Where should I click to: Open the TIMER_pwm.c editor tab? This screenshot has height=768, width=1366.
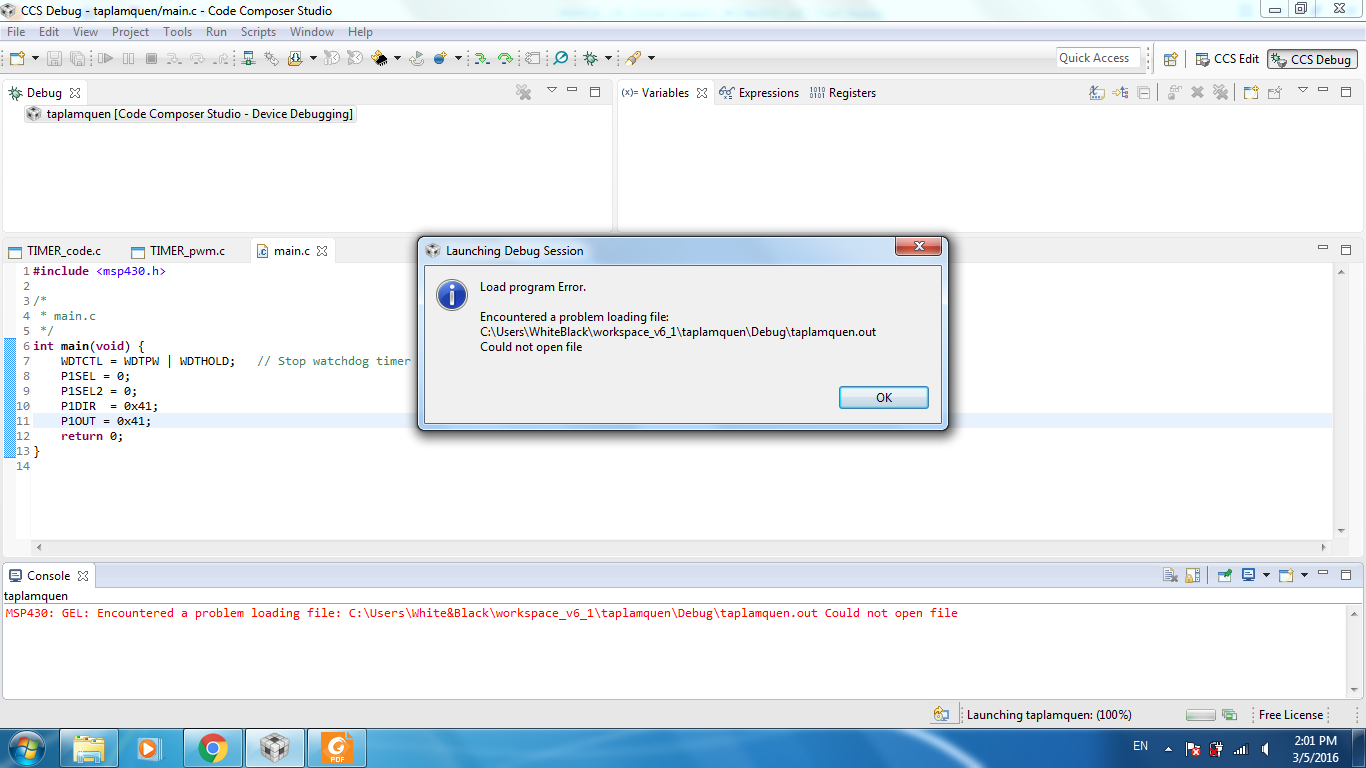tap(186, 251)
